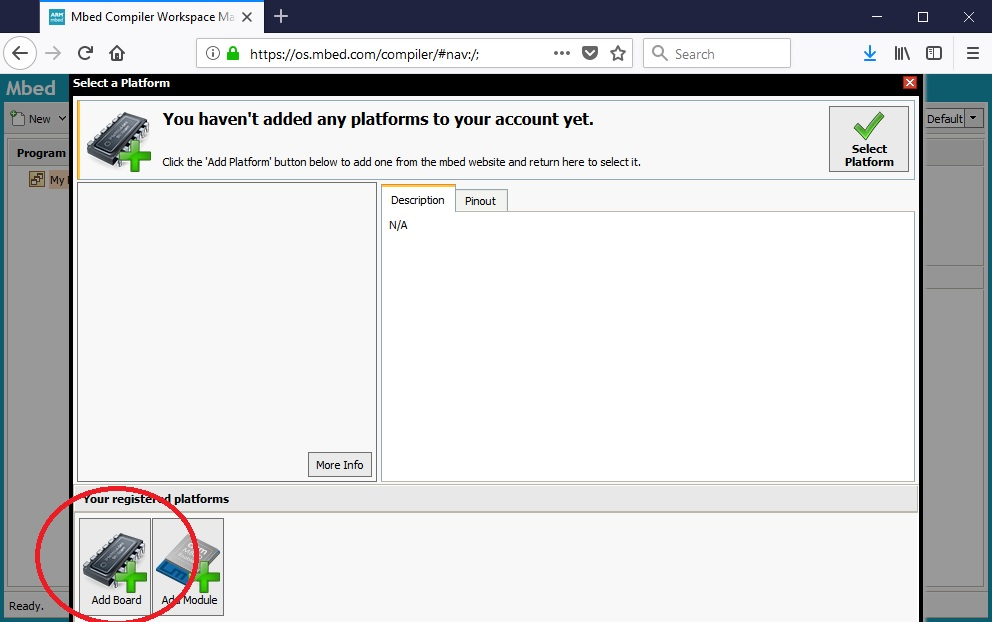Open the Firefox hamburger menu
Viewport: 992px width, 622px height.
[x=972, y=53]
